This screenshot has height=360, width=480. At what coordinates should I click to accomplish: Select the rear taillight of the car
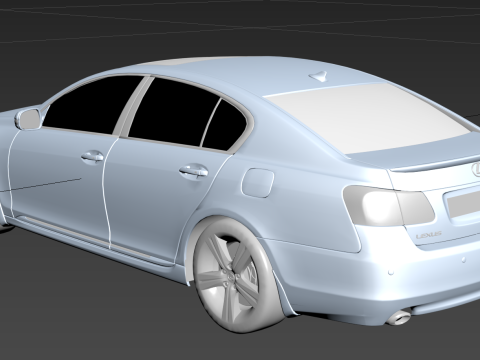(389, 205)
